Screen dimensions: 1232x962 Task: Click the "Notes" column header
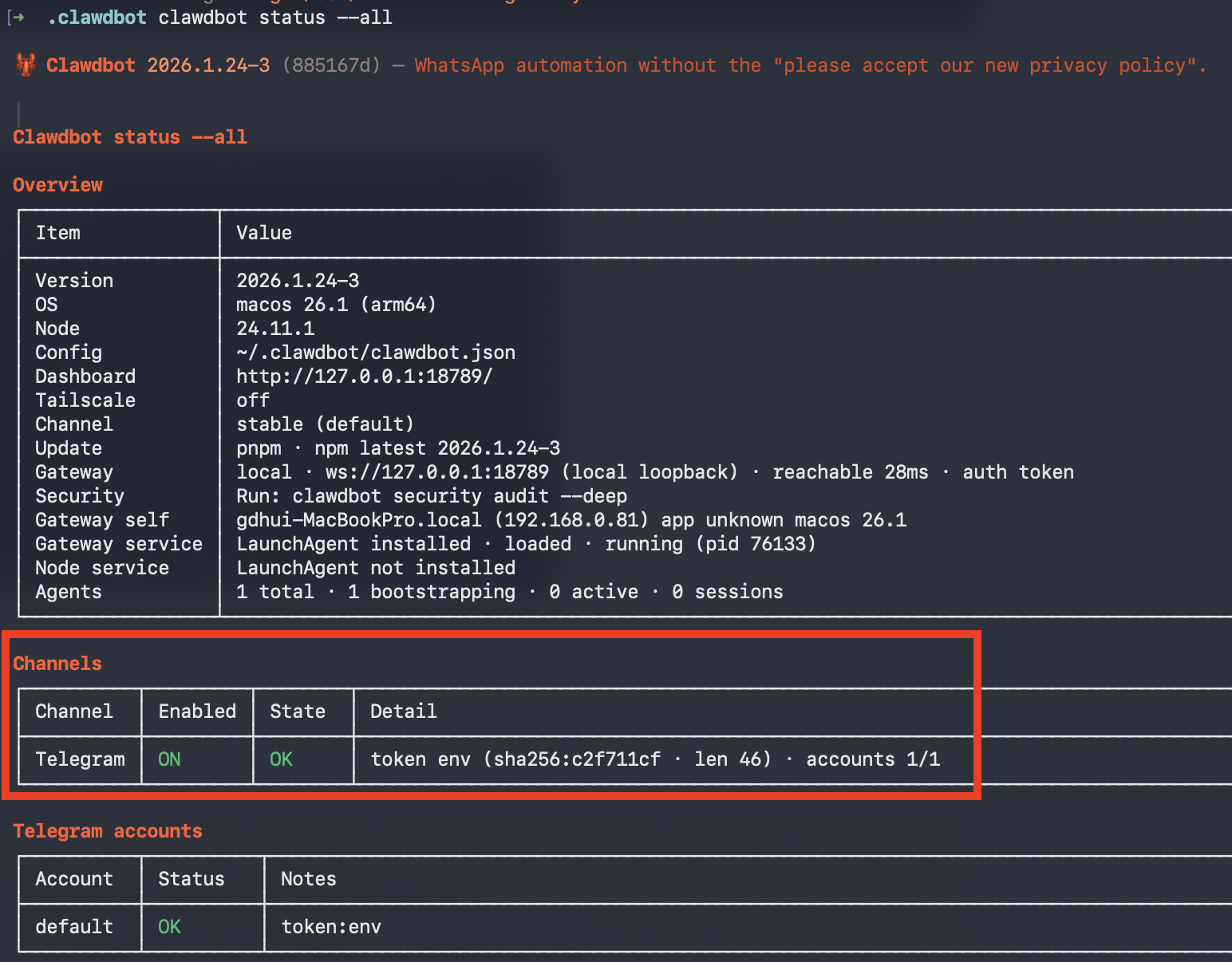point(309,879)
